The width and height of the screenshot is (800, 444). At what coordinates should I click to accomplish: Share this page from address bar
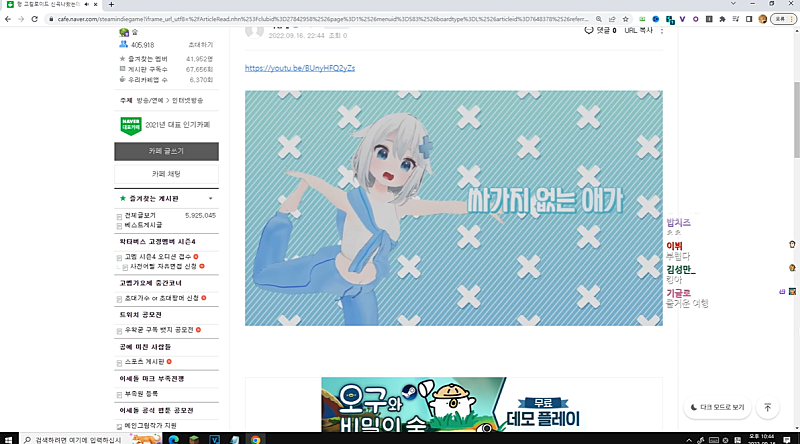click(612, 19)
